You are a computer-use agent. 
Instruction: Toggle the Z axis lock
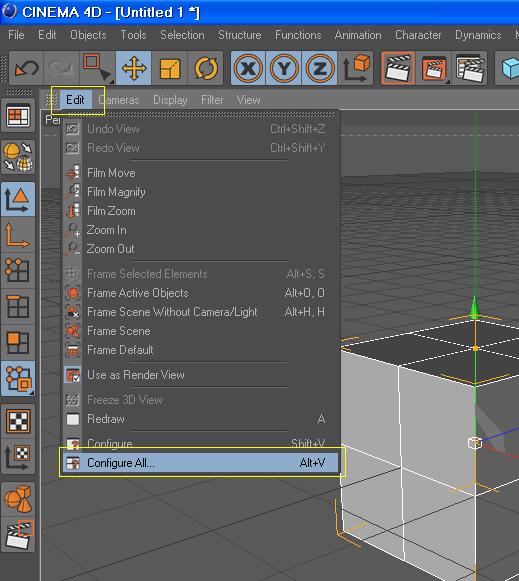point(319,68)
